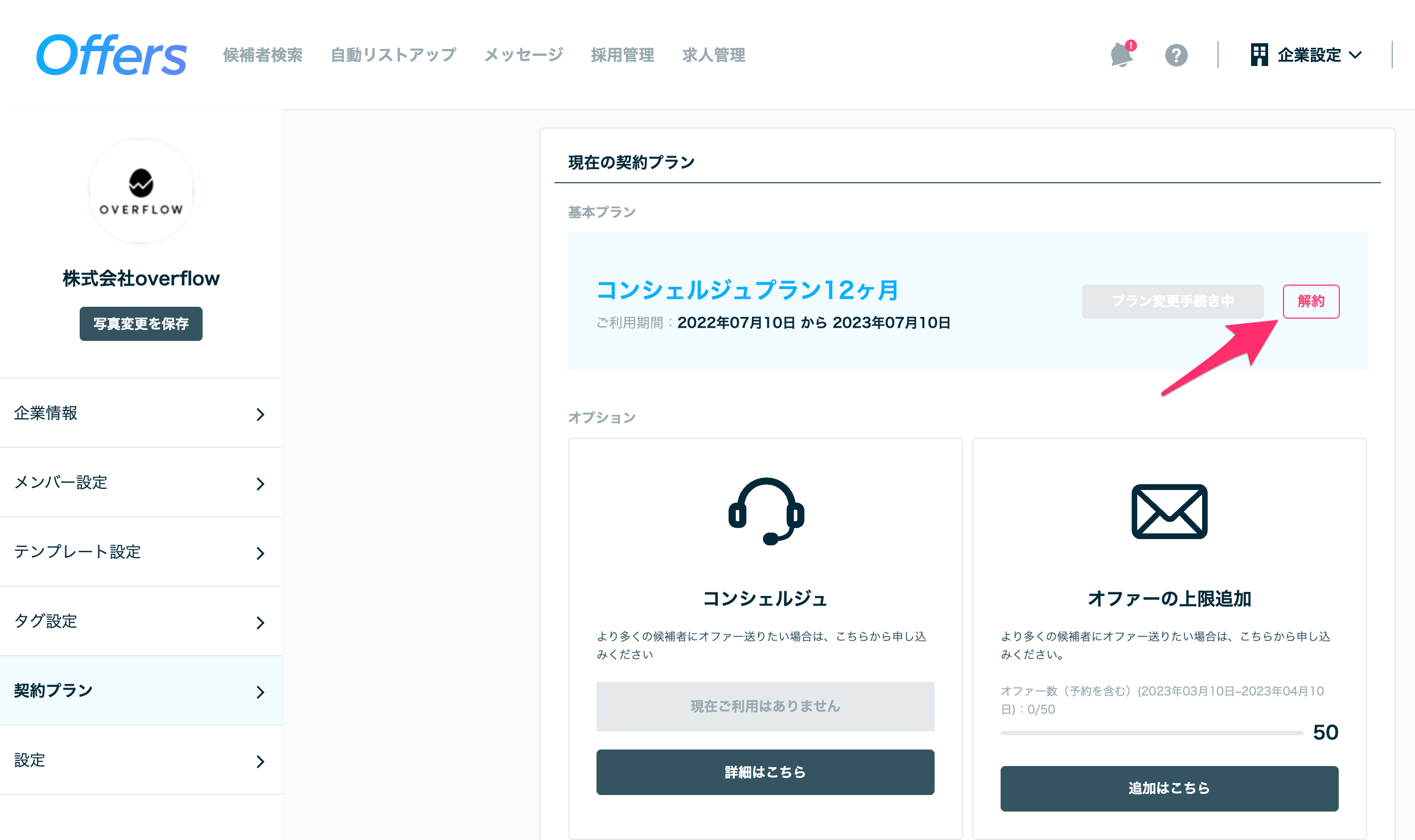This screenshot has width=1415, height=840.
Task: Expand the 設定 chevron
Action: click(x=261, y=761)
